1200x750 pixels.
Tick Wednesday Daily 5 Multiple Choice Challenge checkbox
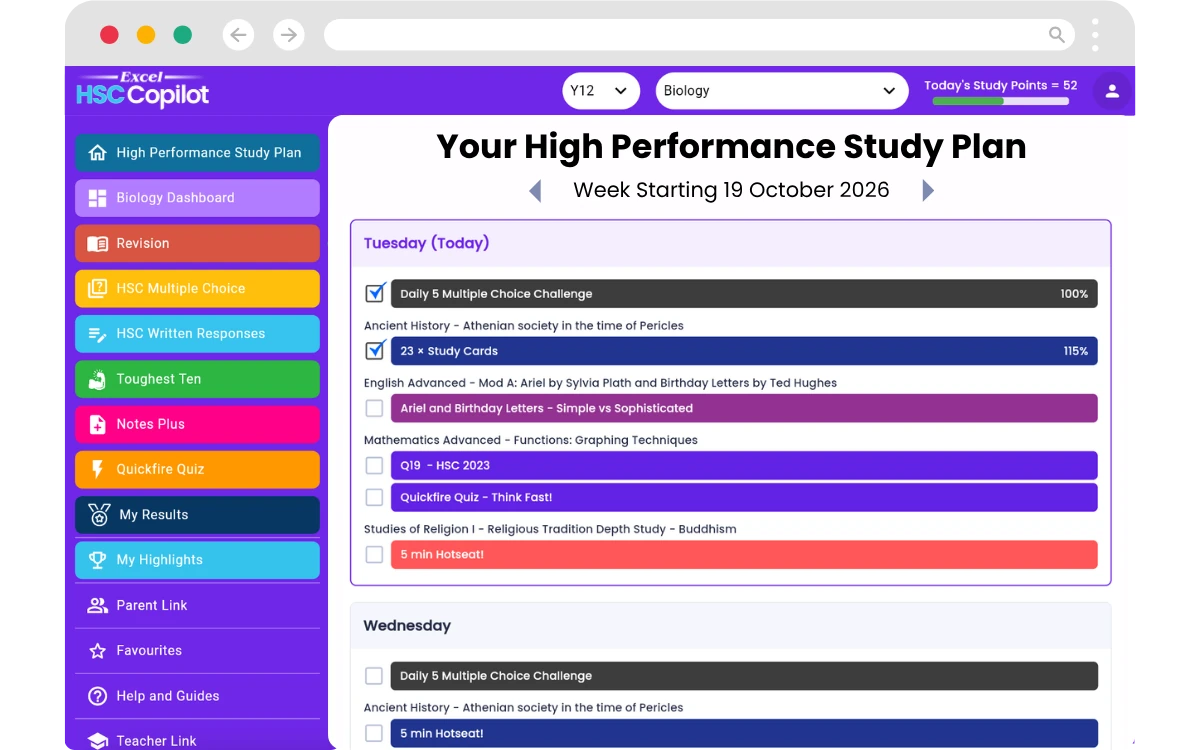(374, 676)
